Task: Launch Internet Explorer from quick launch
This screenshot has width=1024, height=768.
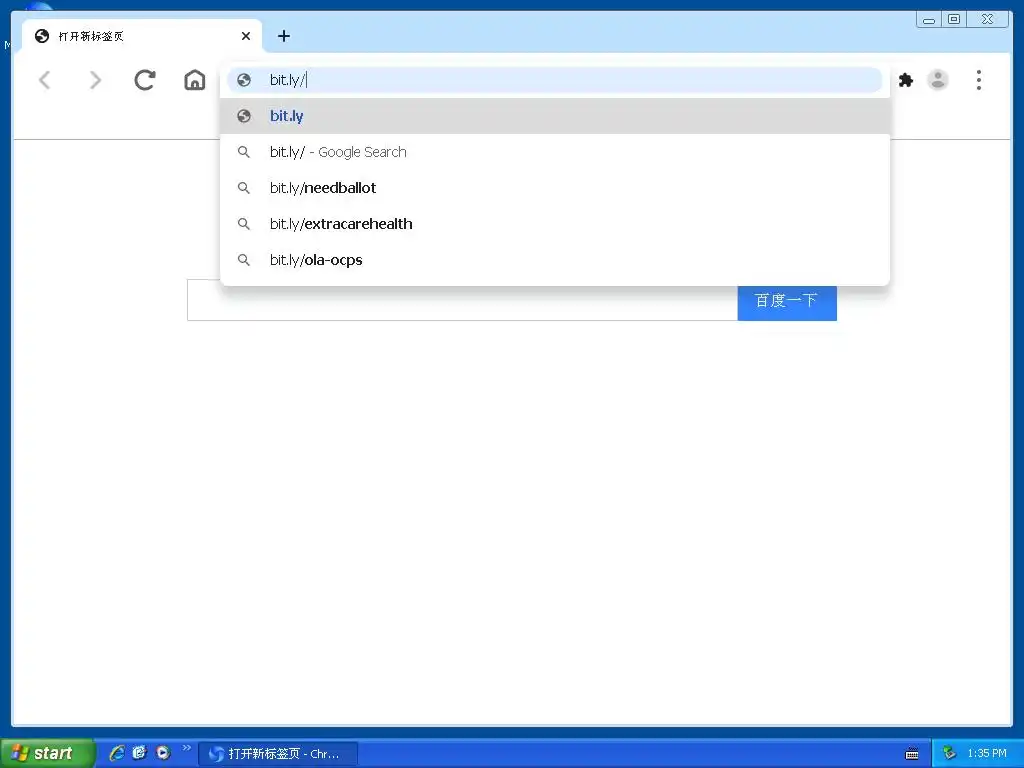Action: (117, 752)
